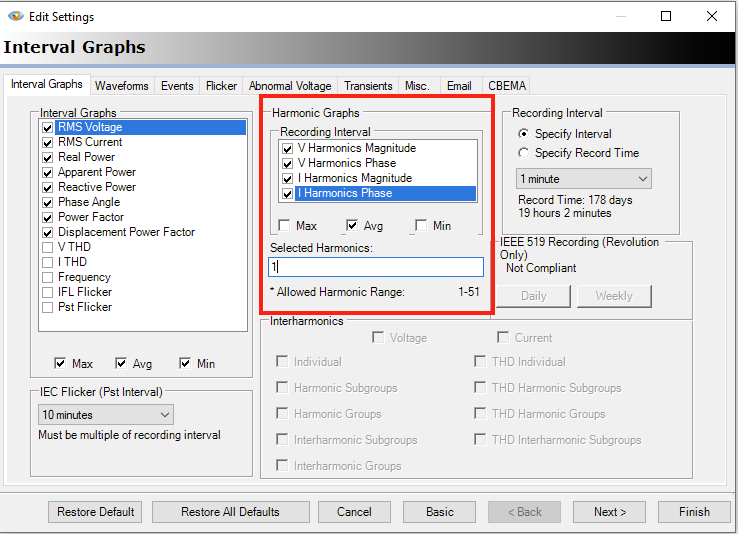Switch to the Waveforms tab

point(121,86)
